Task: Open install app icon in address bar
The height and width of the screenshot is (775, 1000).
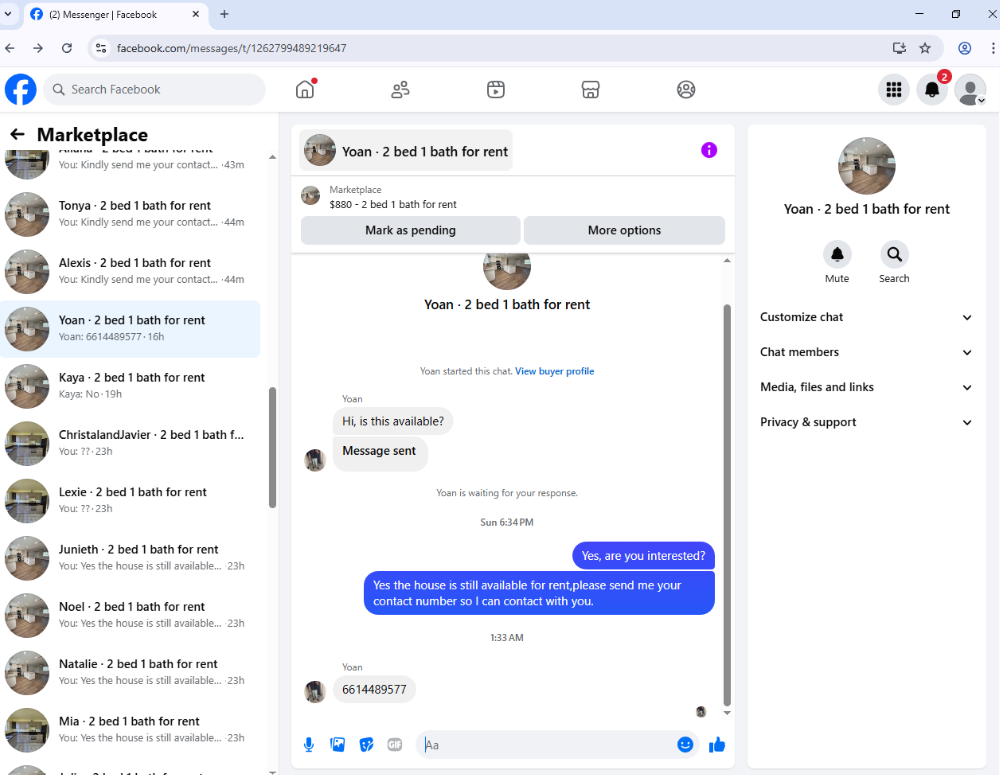Action: 899,48
